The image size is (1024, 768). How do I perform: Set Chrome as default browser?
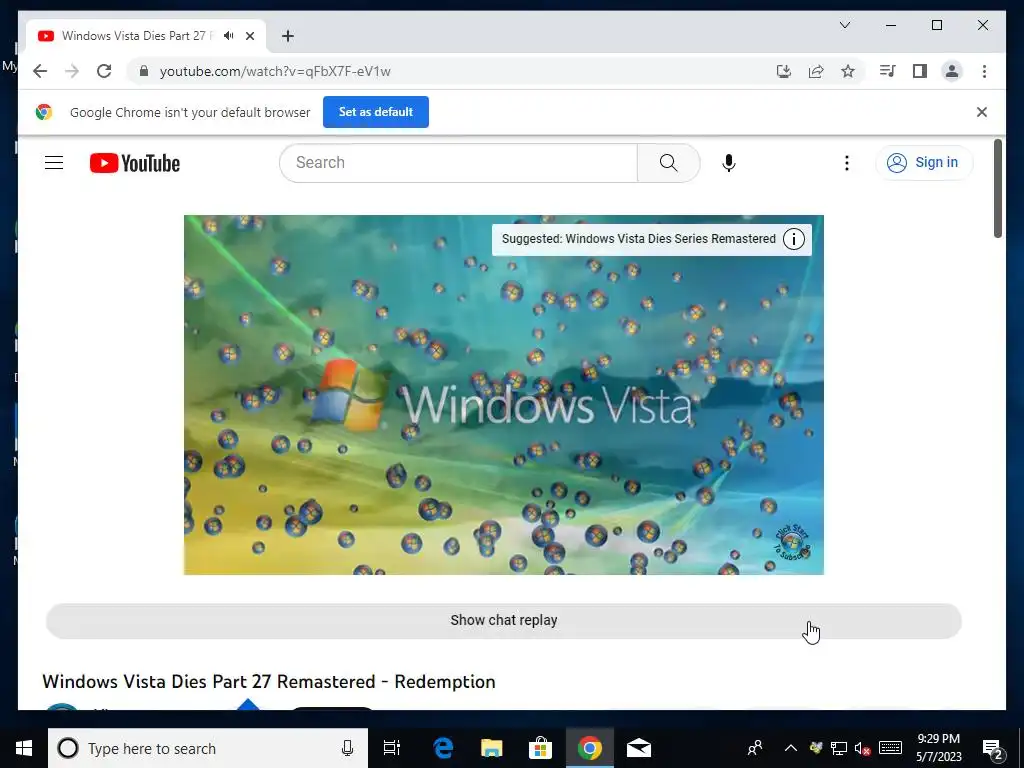click(x=376, y=112)
